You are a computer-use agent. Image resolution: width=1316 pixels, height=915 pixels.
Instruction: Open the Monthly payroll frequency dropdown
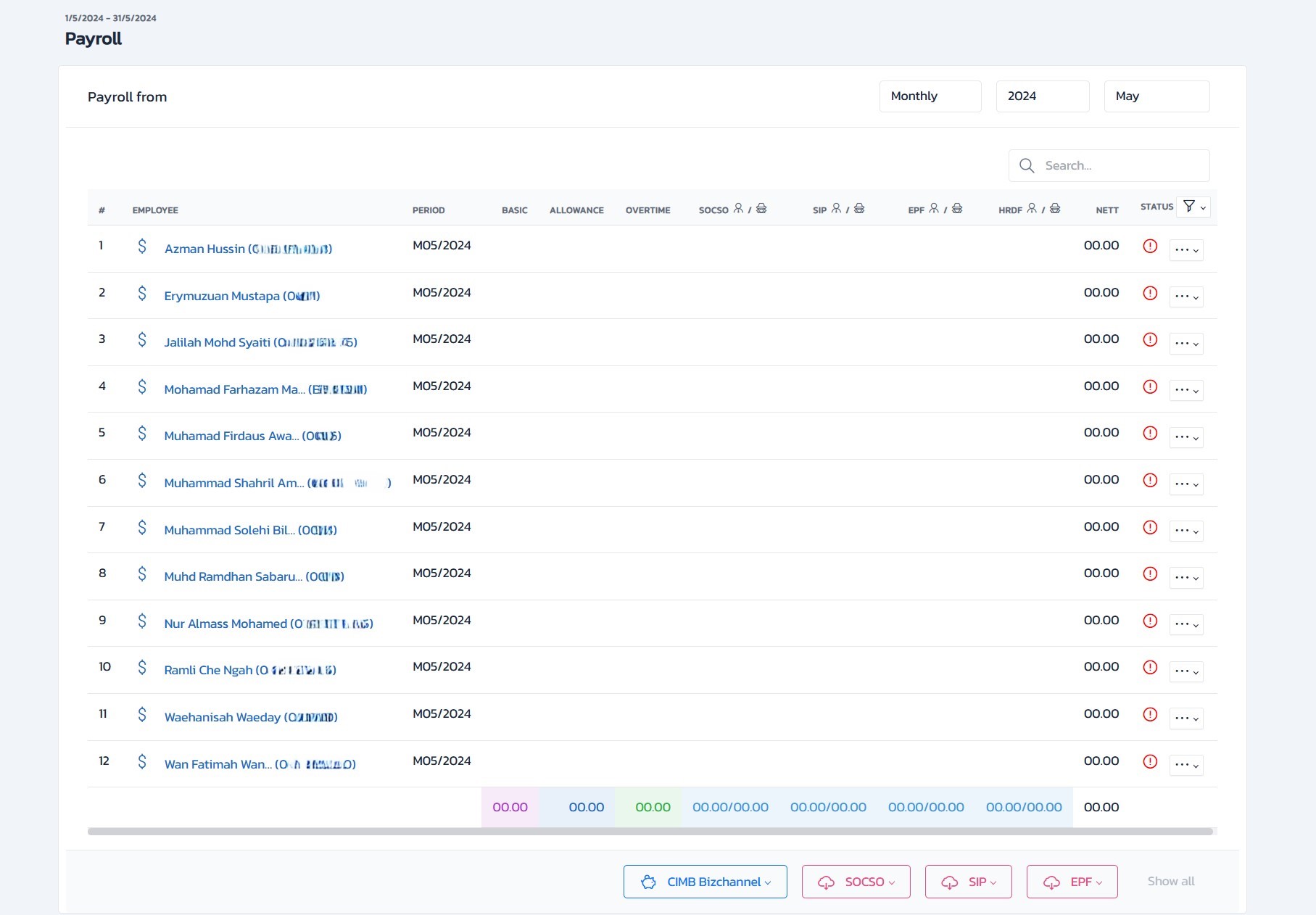pos(930,96)
